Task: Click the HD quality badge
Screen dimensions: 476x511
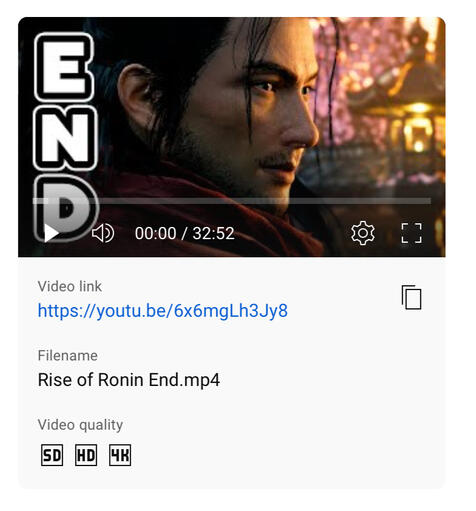Action: click(x=86, y=455)
